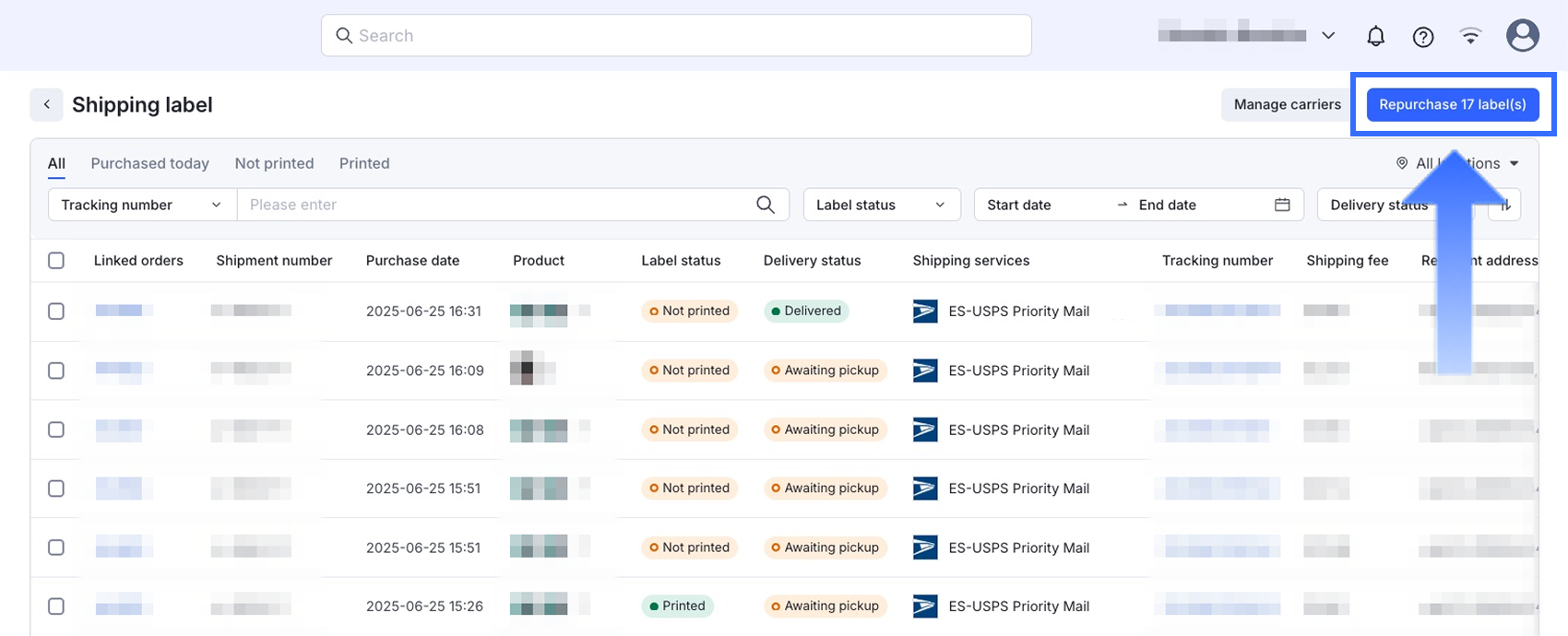Open the calendar icon in date range
Image resolution: width=1568 pixels, height=636 pixels.
pyautogui.click(x=1282, y=205)
